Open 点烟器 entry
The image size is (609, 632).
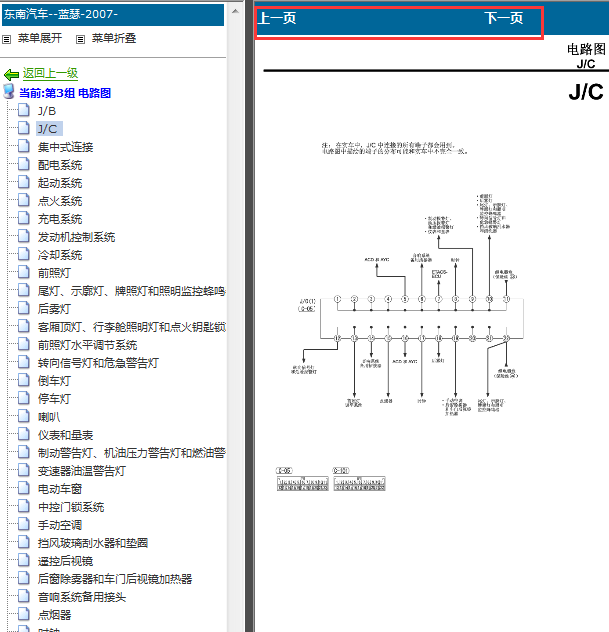(x=54, y=615)
